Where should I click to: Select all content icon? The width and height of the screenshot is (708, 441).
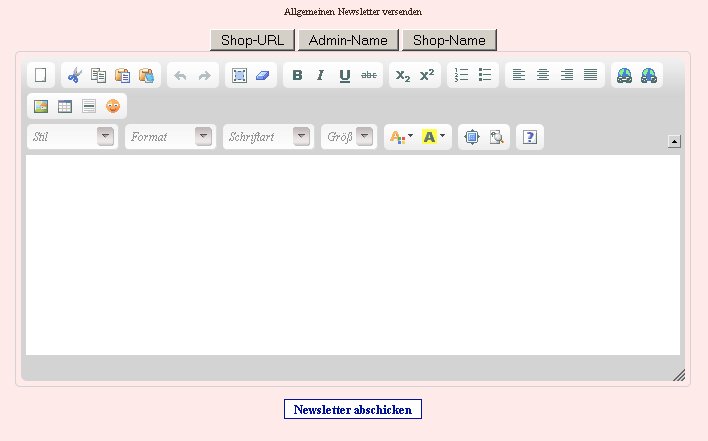point(239,75)
